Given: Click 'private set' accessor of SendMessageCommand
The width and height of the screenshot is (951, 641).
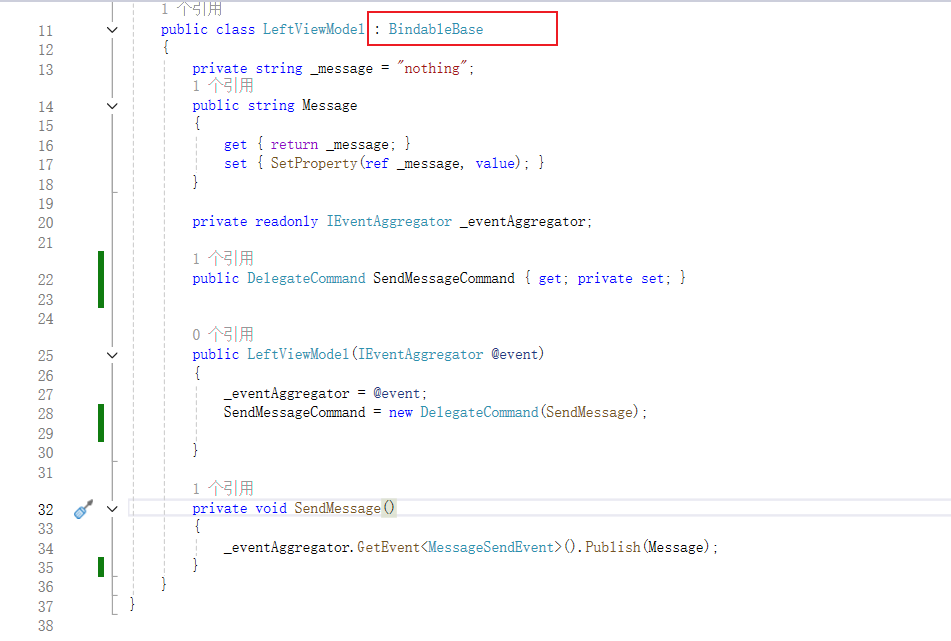Looking at the screenshot, I should (x=620, y=278).
